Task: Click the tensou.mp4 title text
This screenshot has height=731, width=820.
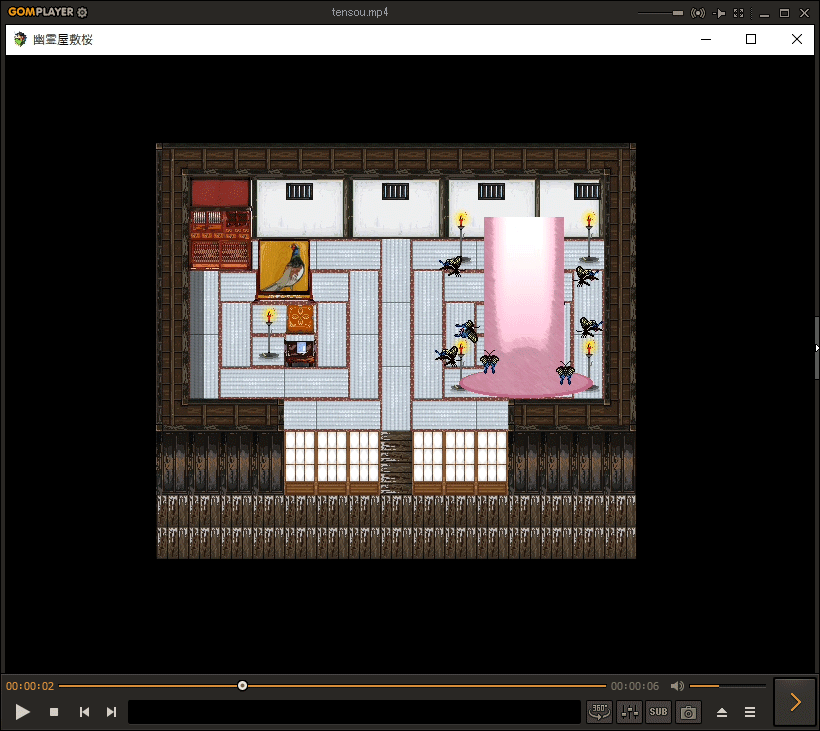Action: (360, 12)
